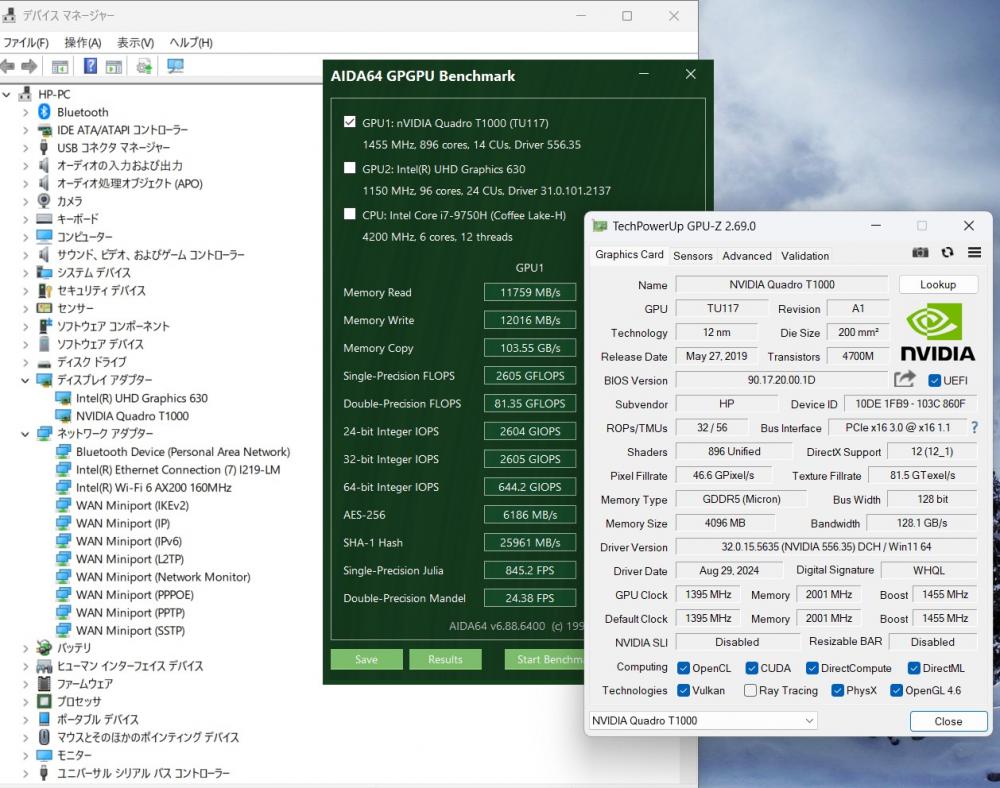Click the blue help icon in Device Manager toolbar
The height and width of the screenshot is (788, 1000).
pyautogui.click(x=90, y=66)
